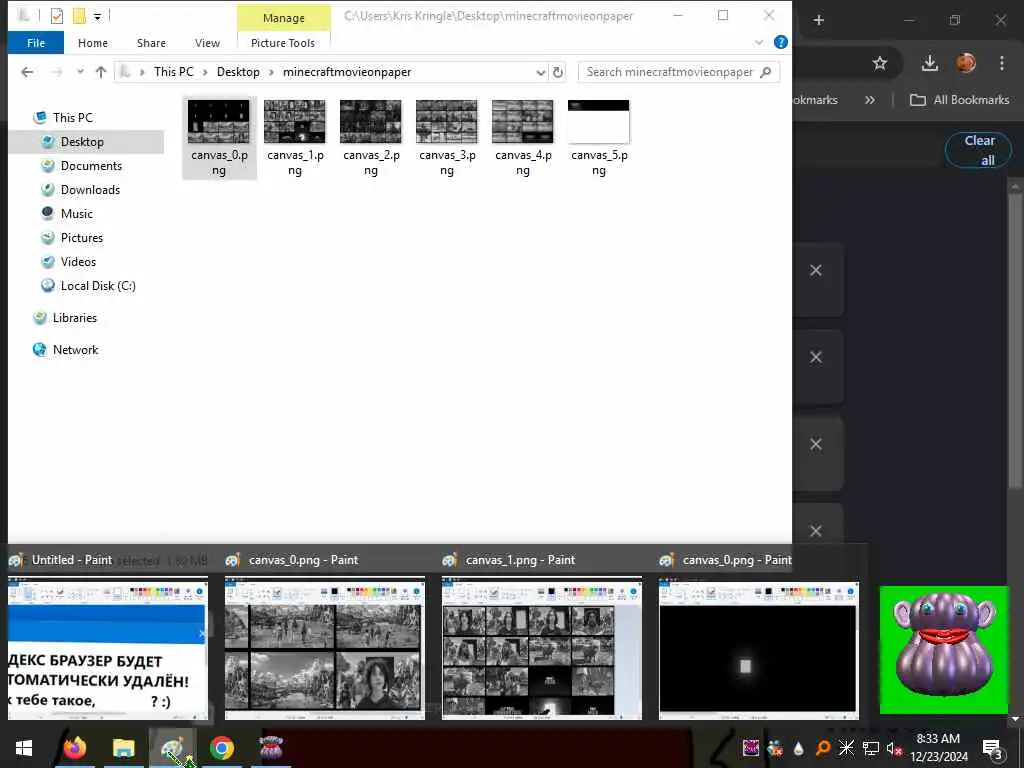
Task: Expand the address bar history dropdown
Action: click(540, 72)
